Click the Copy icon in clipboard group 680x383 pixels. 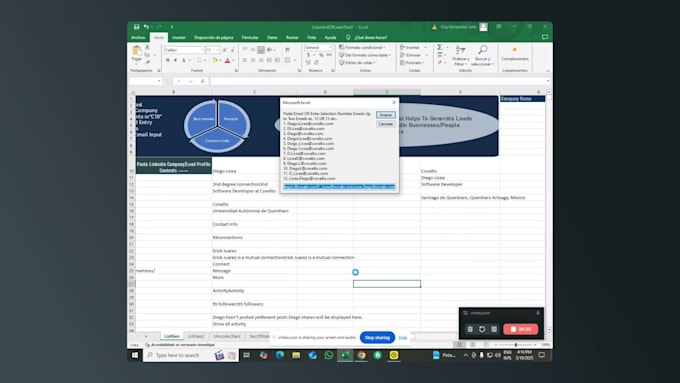pyautogui.click(x=147, y=55)
